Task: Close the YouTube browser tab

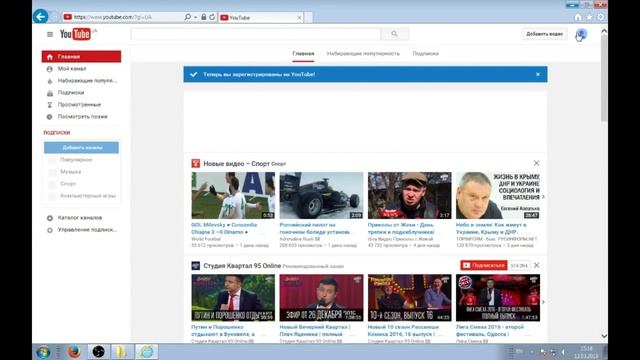Action: coord(299,18)
